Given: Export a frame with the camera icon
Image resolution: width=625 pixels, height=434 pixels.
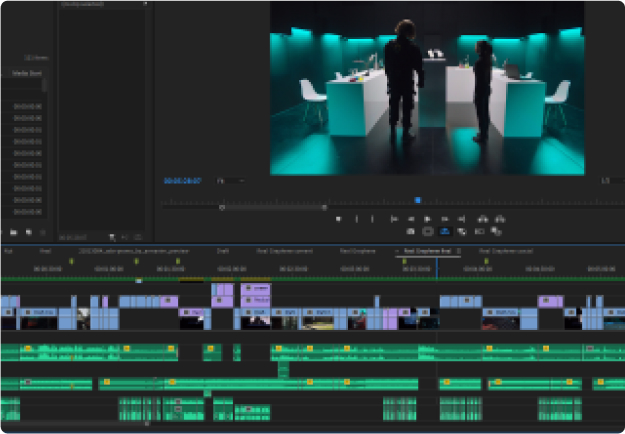Looking at the screenshot, I should coord(411,231).
